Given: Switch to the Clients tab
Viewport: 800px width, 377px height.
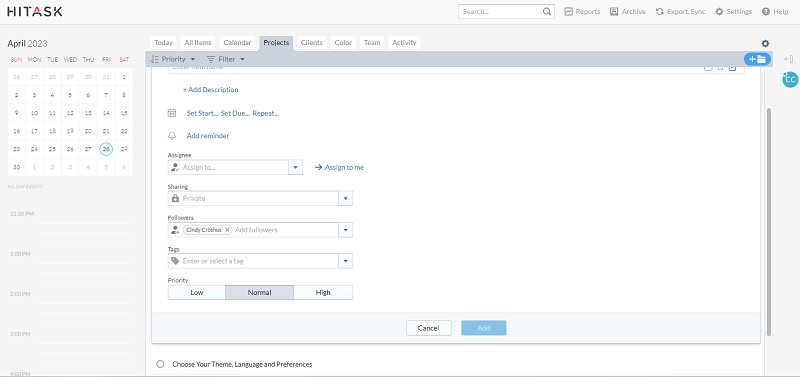Looking at the screenshot, I should tap(312, 43).
